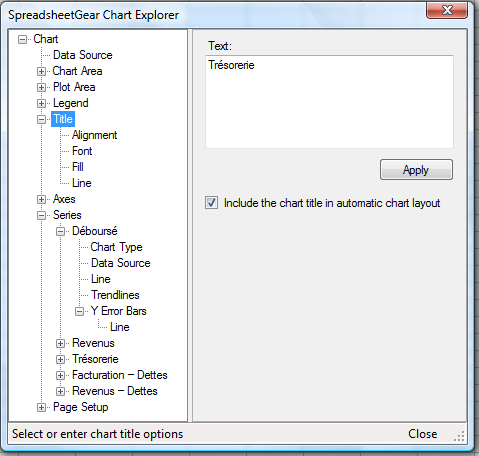Open Font options under Title
The height and width of the screenshot is (456, 479).
coord(82,151)
